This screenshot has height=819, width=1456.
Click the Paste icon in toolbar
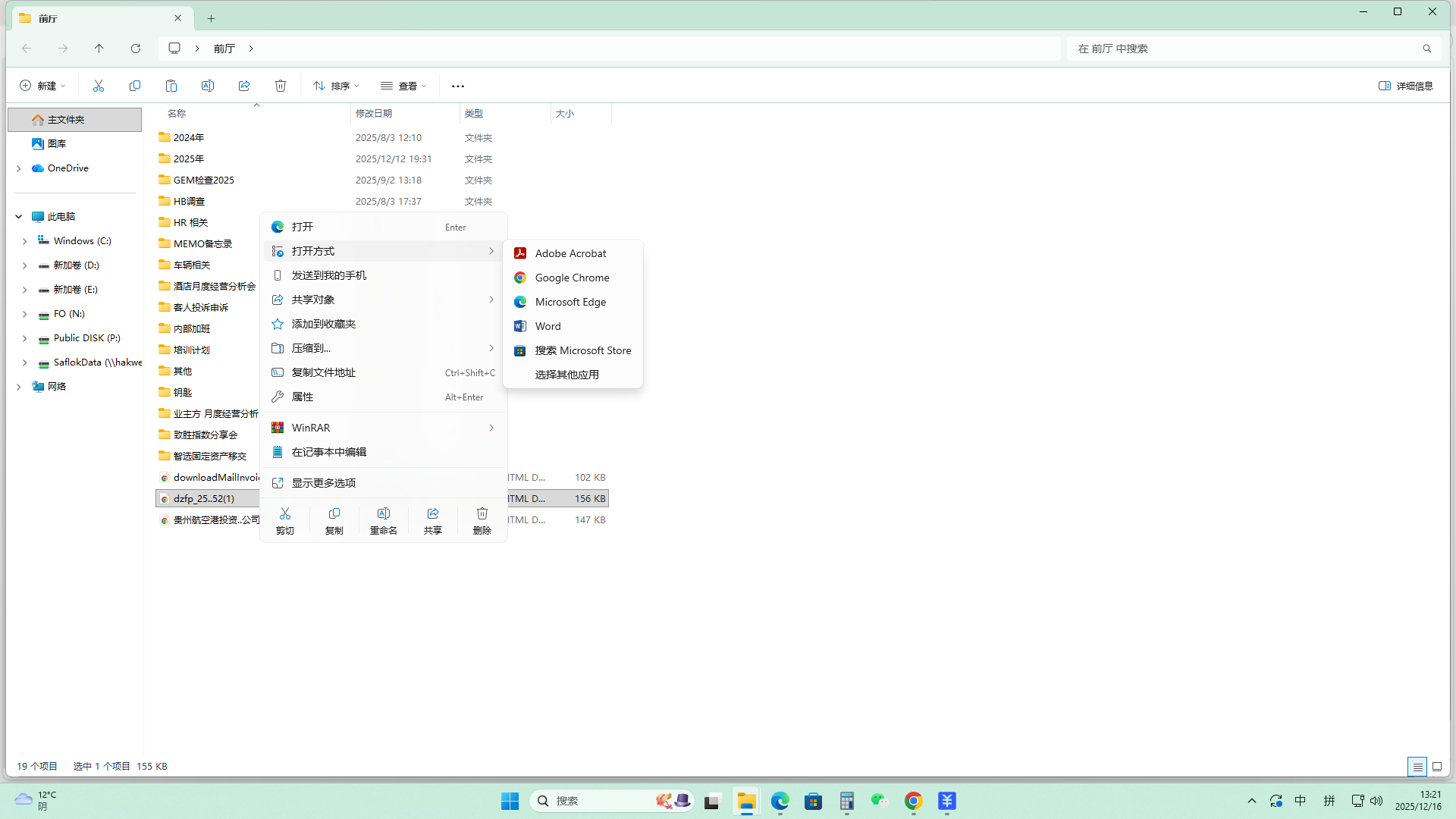click(171, 86)
